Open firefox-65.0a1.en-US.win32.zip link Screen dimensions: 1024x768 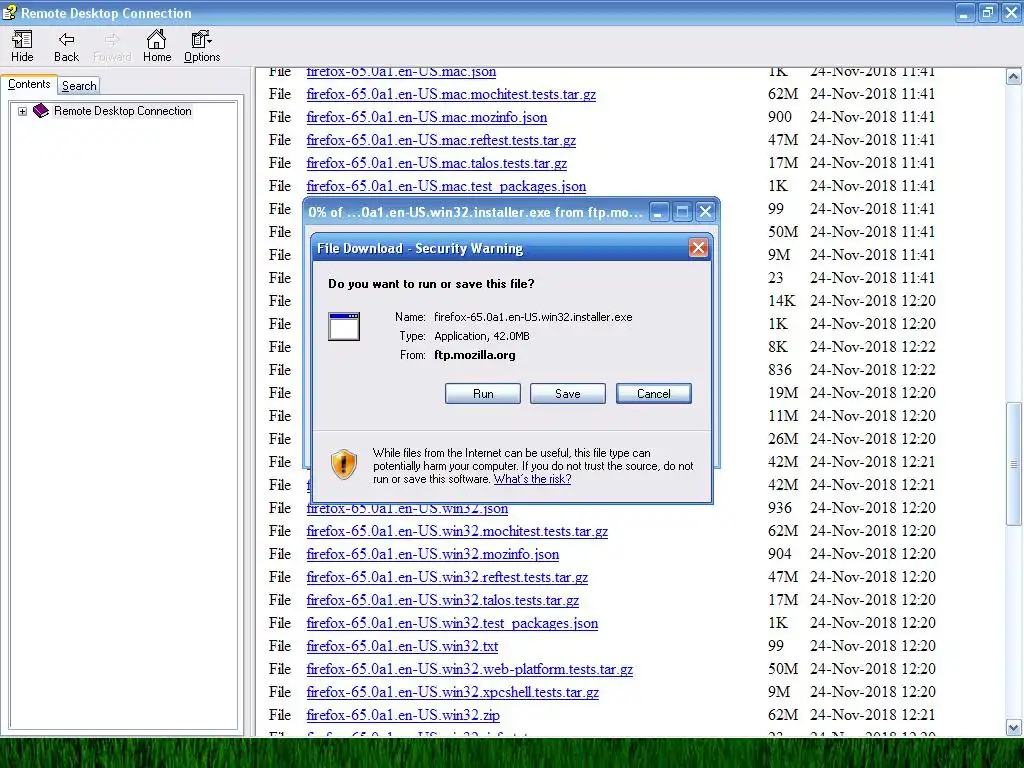[403, 714]
